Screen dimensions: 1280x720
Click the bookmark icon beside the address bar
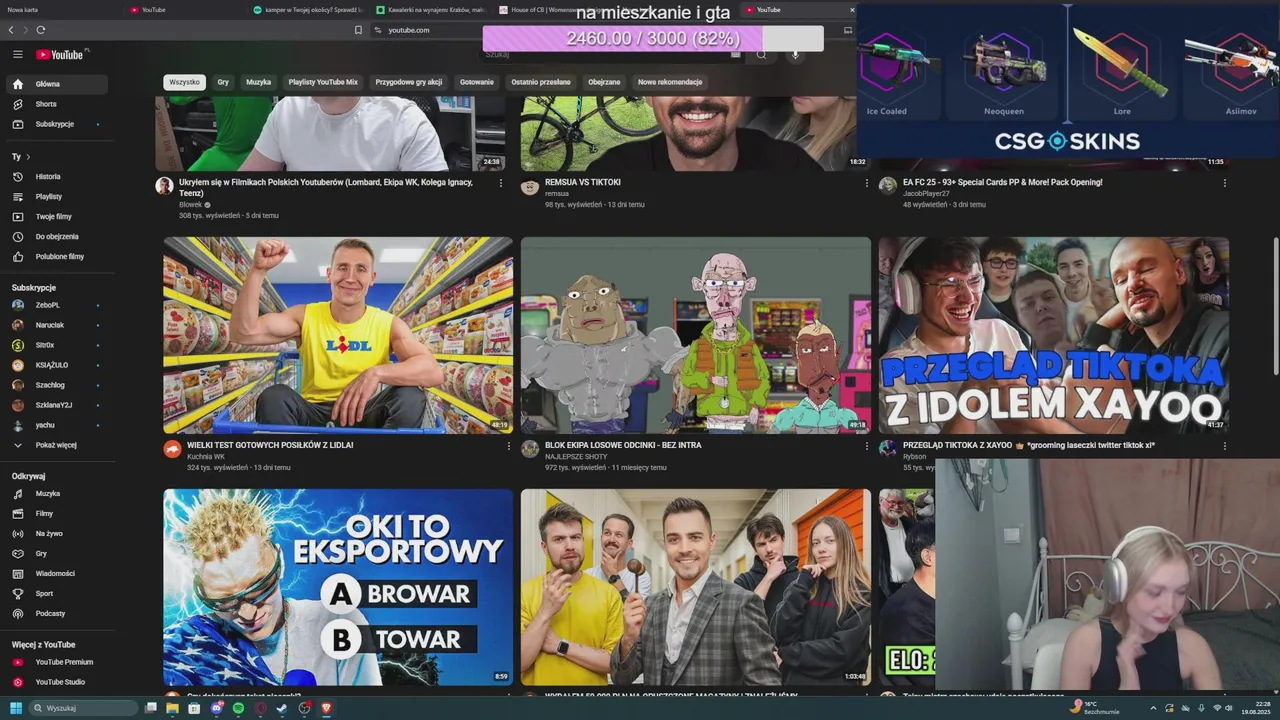pyautogui.click(x=358, y=30)
